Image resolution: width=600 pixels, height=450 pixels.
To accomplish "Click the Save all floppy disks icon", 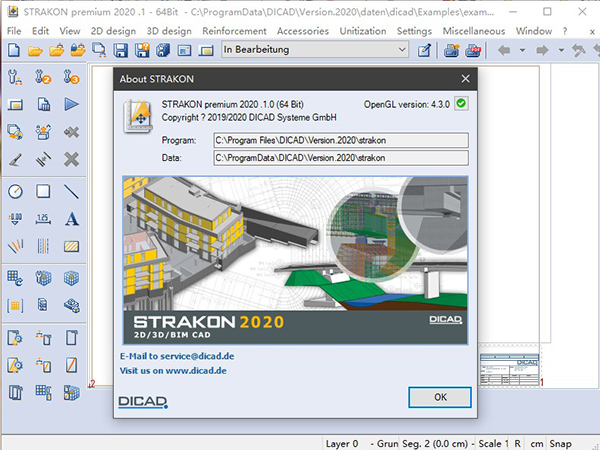I will click(163, 50).
